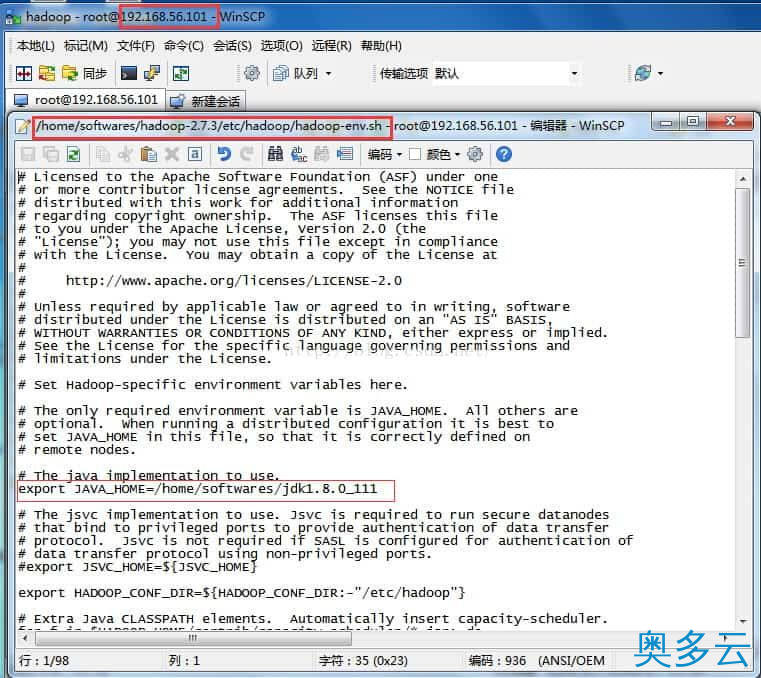
Task: Redo the edit in editor toolbar
Action: click(x=247, y=154)
